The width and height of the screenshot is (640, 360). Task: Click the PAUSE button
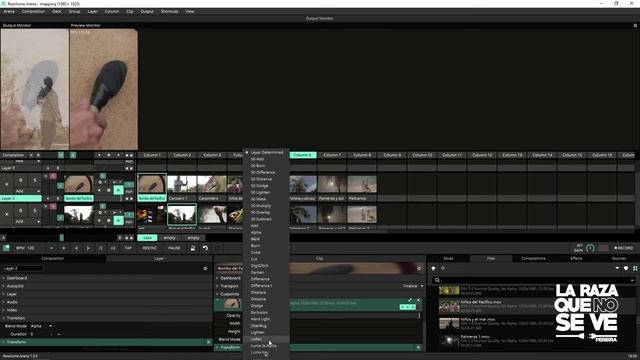(174, 248)
